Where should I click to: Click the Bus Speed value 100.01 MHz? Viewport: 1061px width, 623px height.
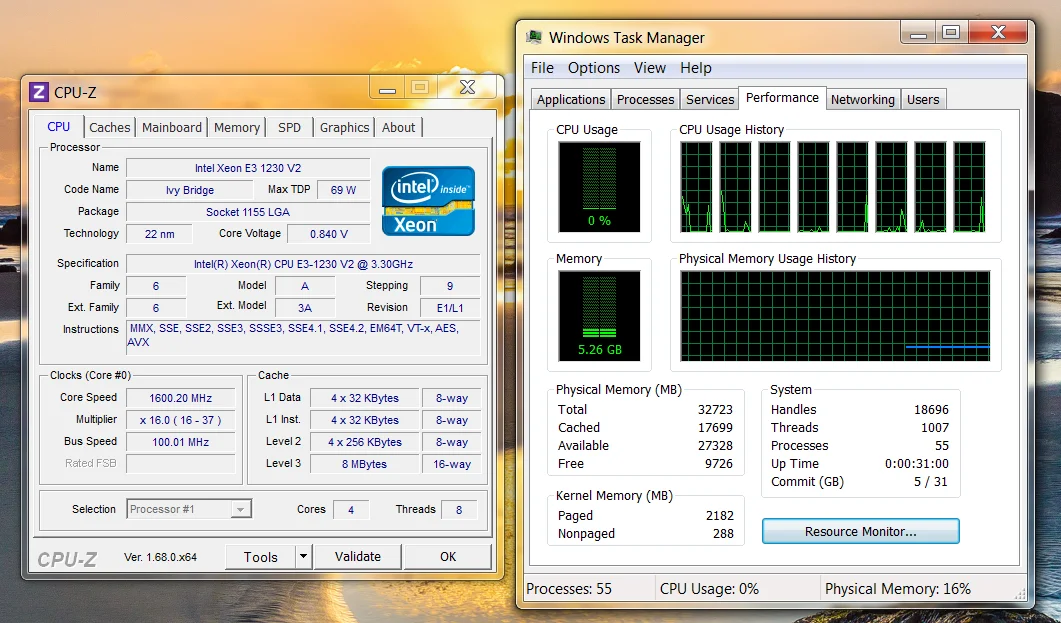point(181,442)
